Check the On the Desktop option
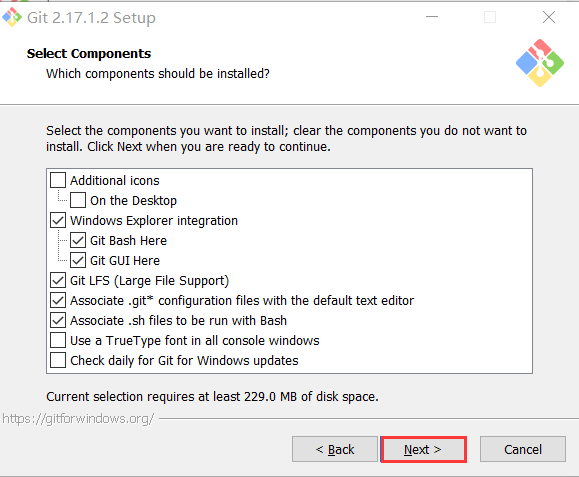 click(78, 200)
